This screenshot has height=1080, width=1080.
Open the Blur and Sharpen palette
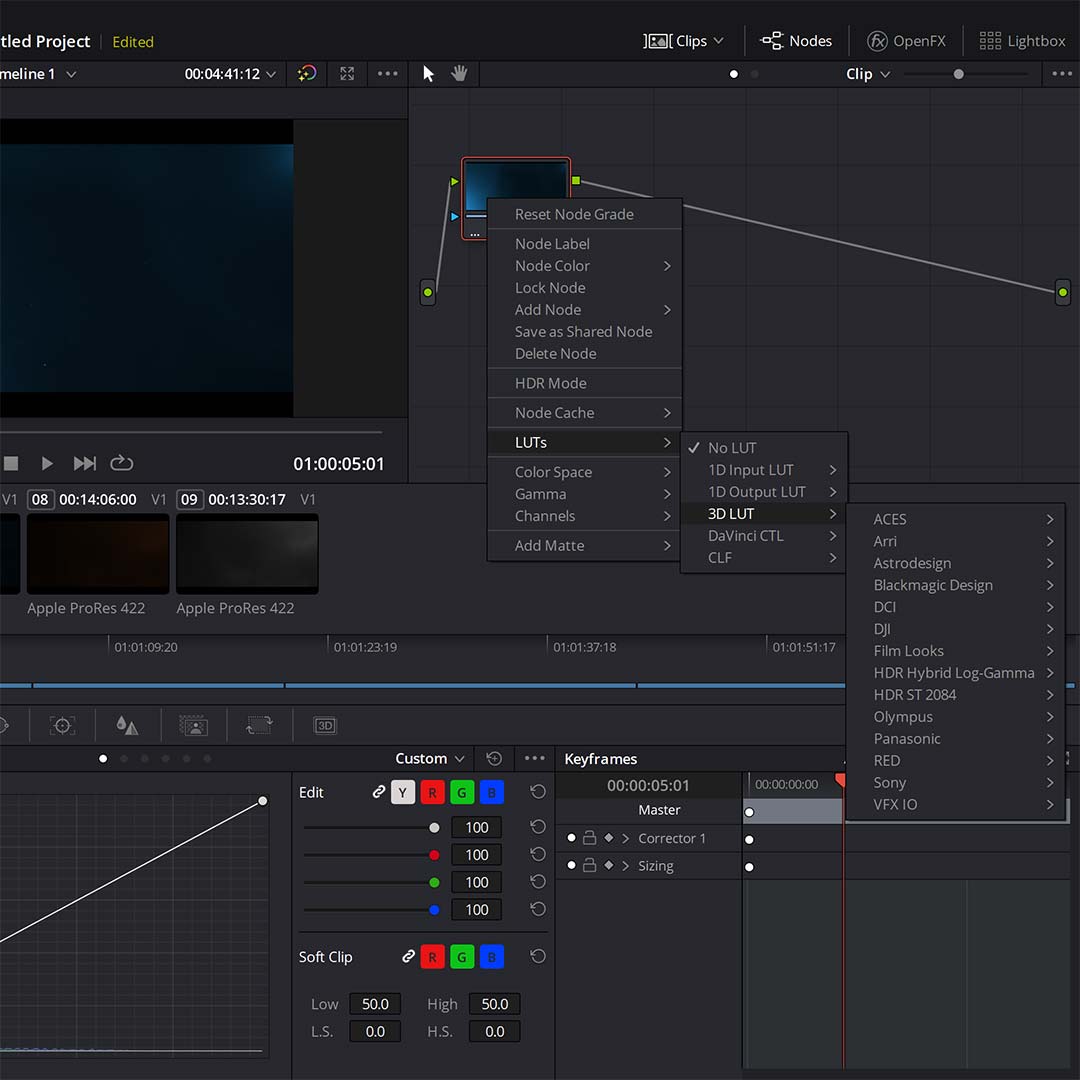pos(127,725)
